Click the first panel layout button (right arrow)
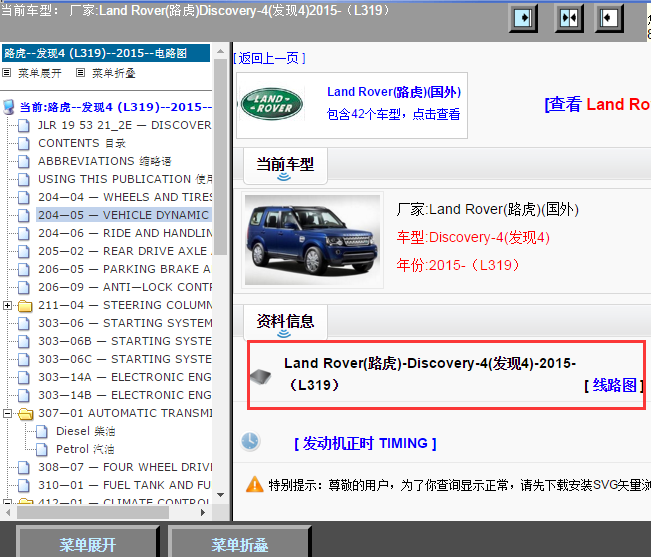This screenshot has width=651, height=557. point(523,18)
